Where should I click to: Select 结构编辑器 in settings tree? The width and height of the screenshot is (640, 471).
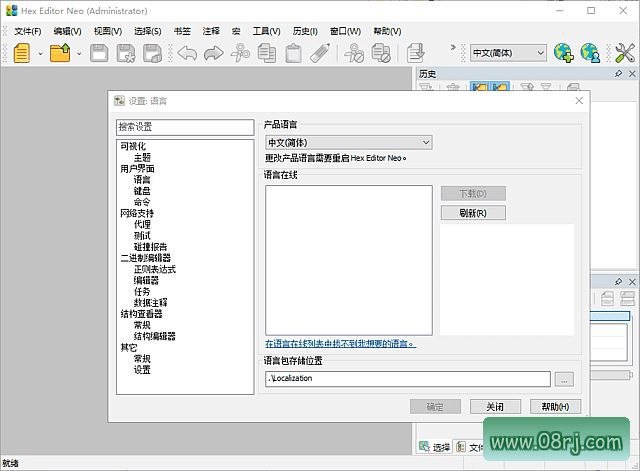coord(155,336)
